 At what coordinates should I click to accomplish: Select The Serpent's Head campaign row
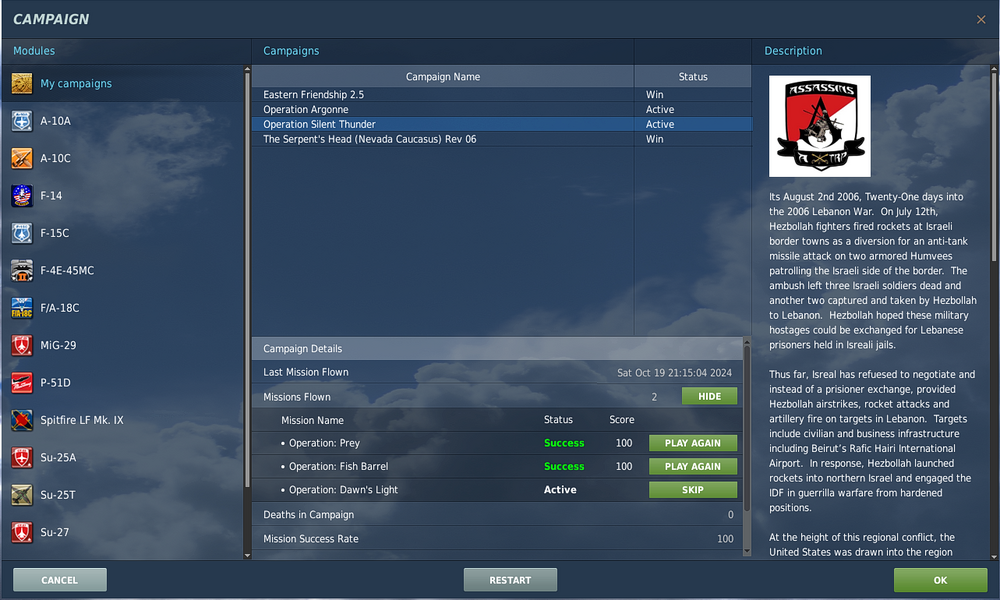tap(502, 139)
